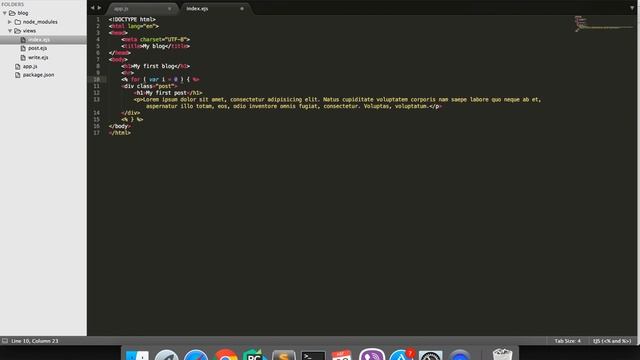Click the Lorem ipsum paragraph text
640x360 pixels.
click(x=337, y=103)
